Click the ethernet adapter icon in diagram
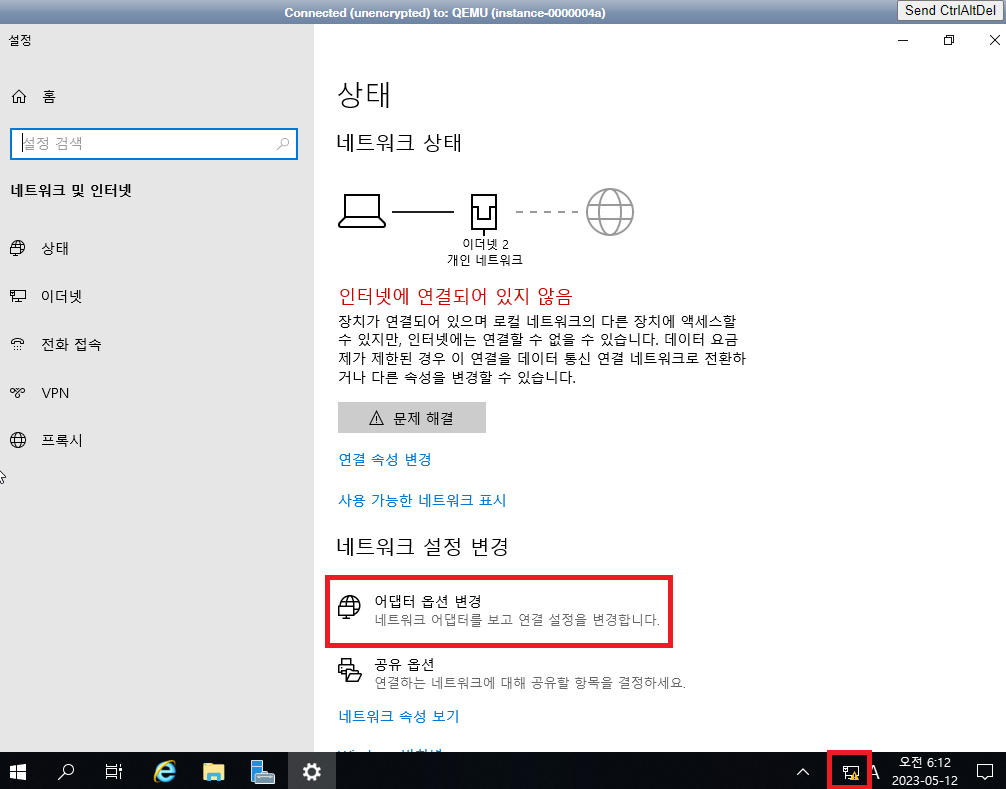Screen dimensions: 1006x789 (x=484, y=214)
